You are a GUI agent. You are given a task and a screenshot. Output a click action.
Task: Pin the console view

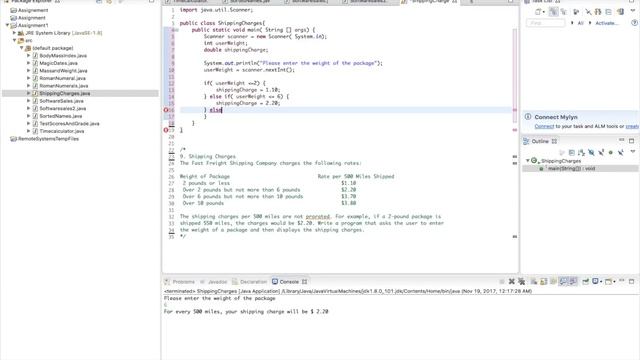pyautogui.click(x=585, y=282)
